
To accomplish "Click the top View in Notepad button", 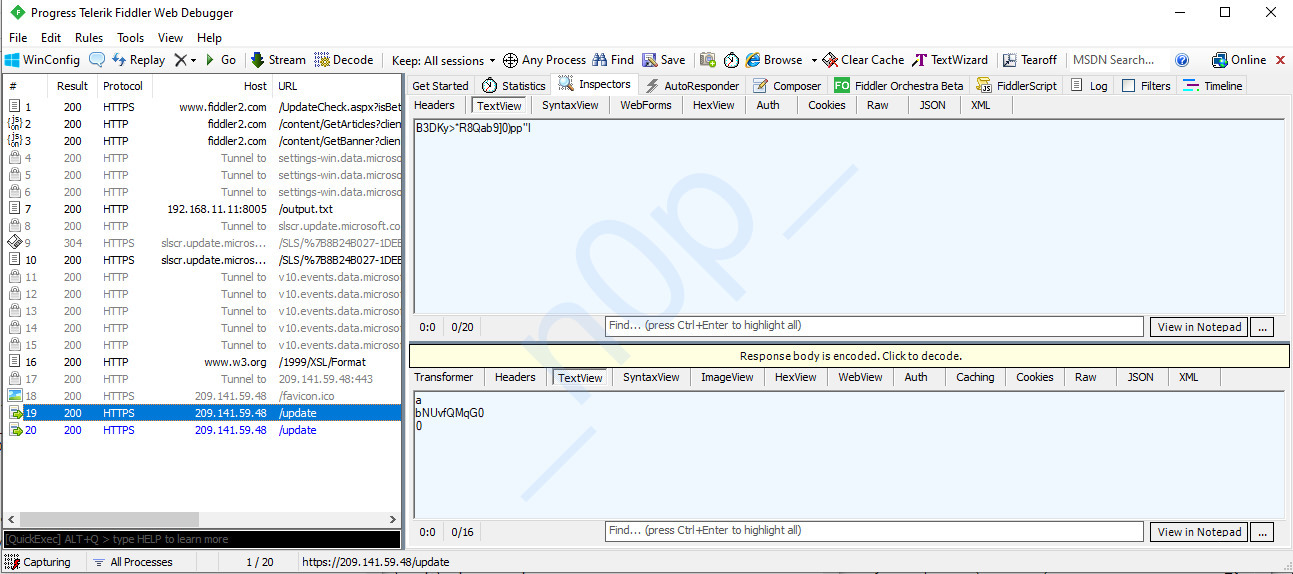I will (1199, 327).
